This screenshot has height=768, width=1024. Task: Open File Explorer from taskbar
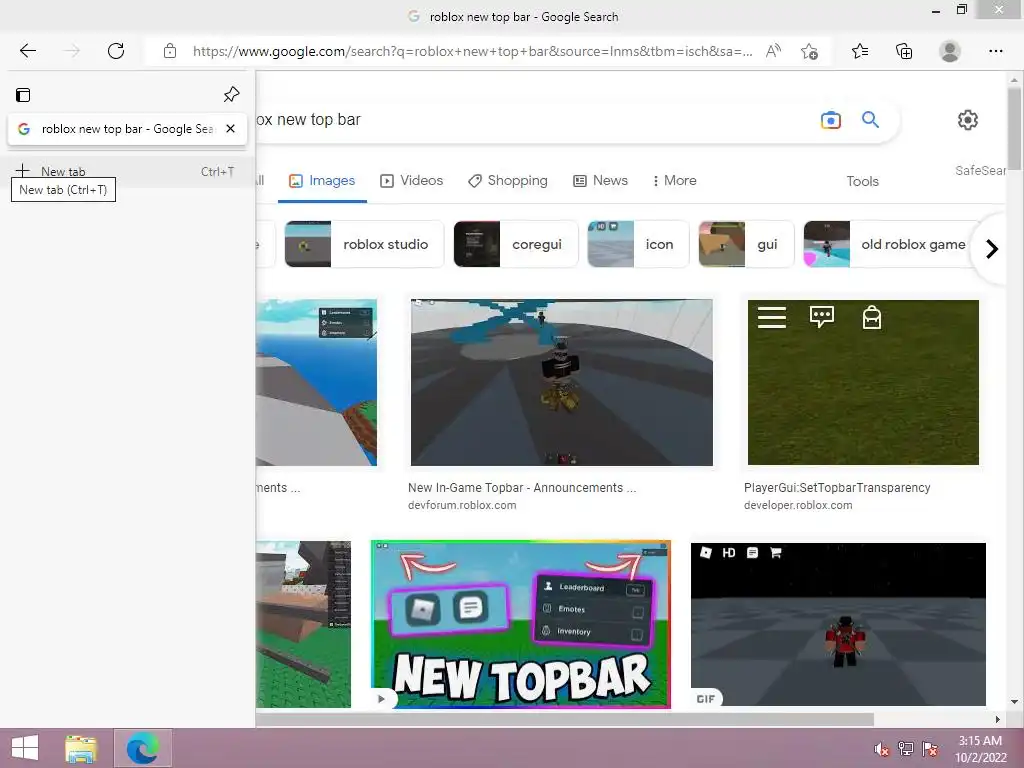(81, 748)
